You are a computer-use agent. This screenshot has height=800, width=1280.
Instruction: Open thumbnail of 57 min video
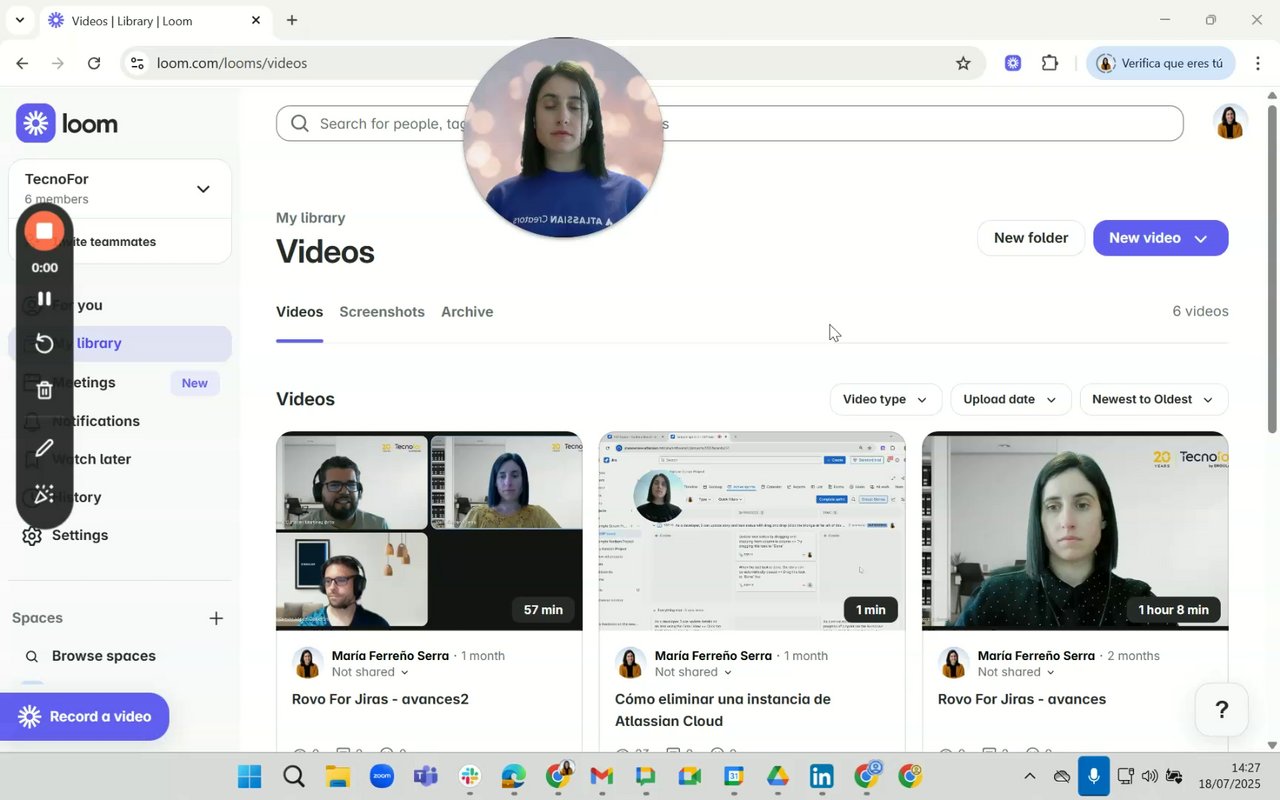[429, 531]
